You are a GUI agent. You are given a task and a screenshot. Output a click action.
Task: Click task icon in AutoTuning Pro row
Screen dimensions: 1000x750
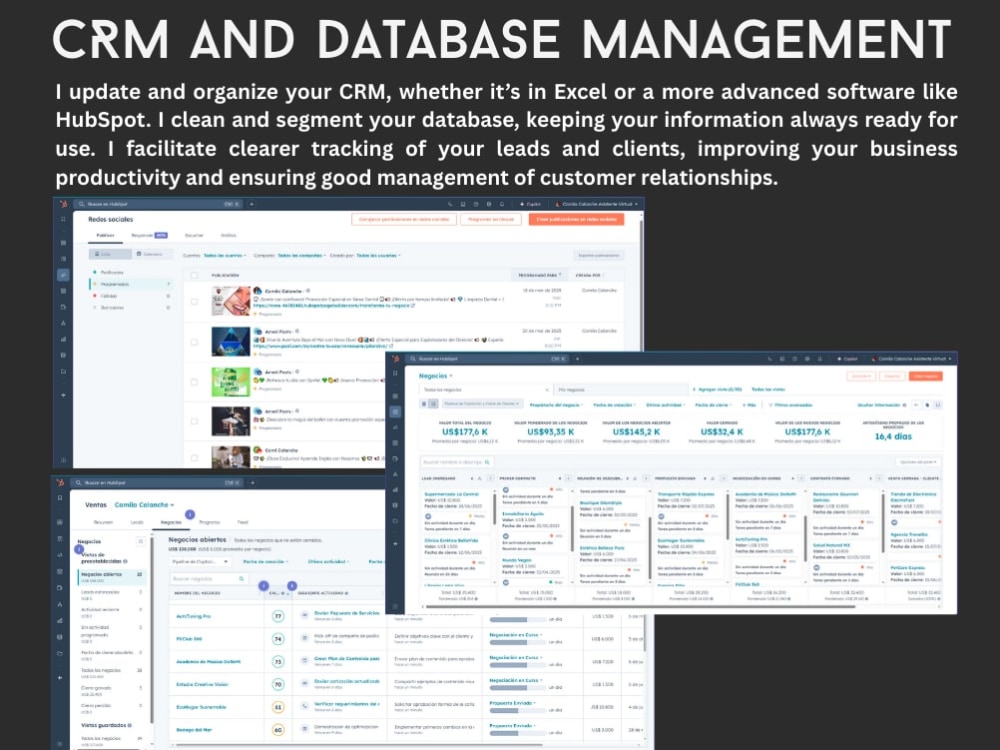(305, 615)
